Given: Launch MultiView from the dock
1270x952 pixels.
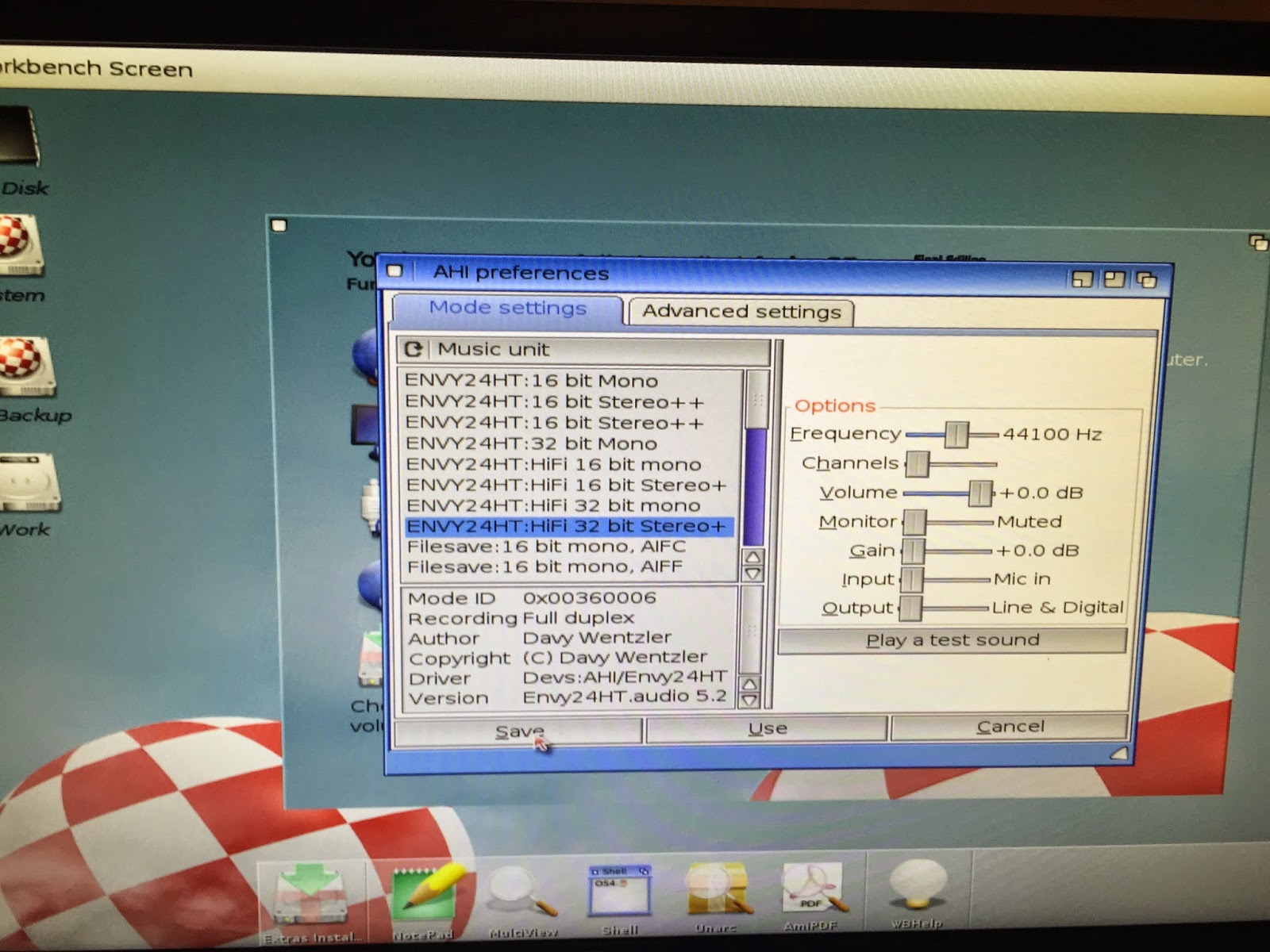Looking at the screenshot, I should click(x=522, y=900).
